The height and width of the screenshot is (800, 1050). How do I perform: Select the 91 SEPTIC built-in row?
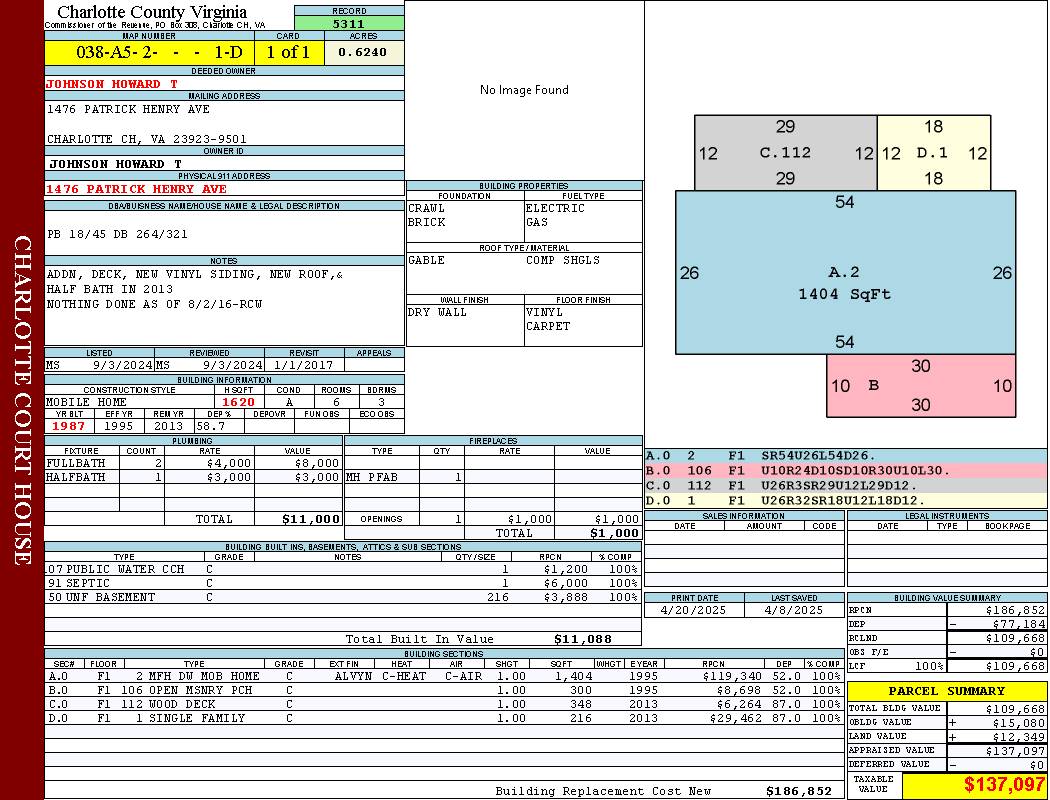click(x=342, y=583)
